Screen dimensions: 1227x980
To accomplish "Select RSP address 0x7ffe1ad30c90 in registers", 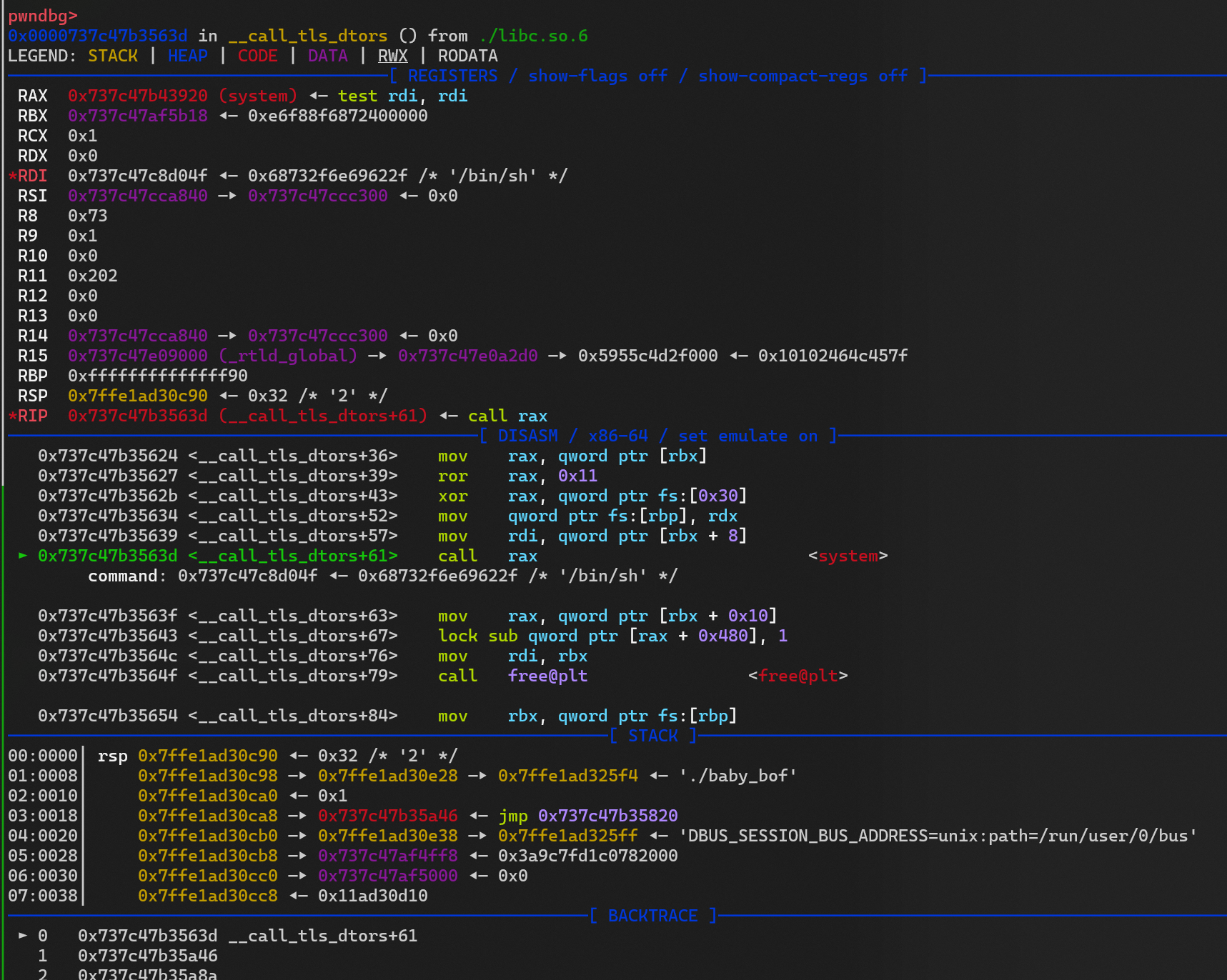I will point(138,396).
